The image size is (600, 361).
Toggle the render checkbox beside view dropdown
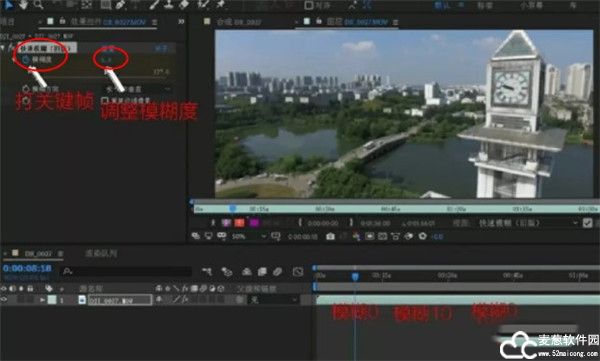(587, 223)
